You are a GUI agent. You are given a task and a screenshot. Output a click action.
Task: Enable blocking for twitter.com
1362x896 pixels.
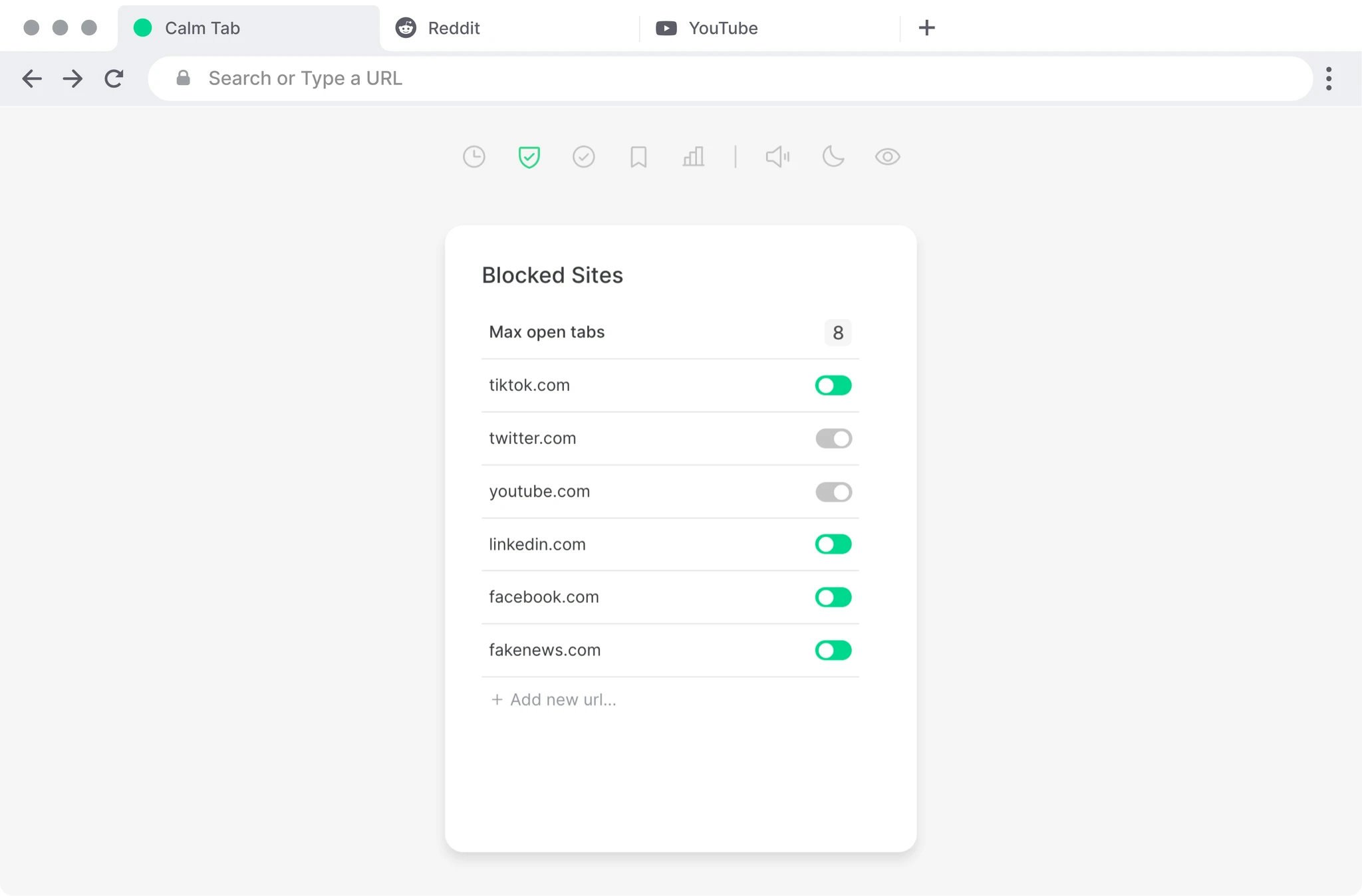833,438
